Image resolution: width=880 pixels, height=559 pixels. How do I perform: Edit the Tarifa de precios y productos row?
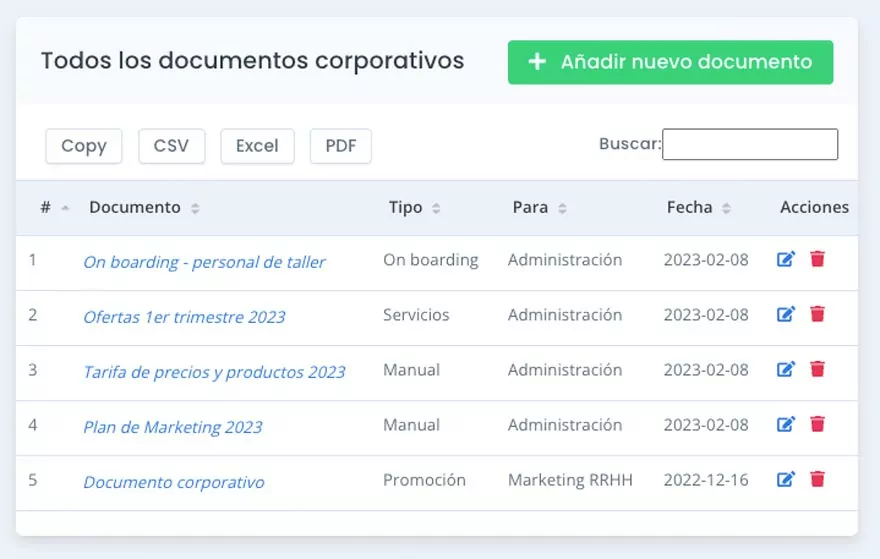click(786, 369)
